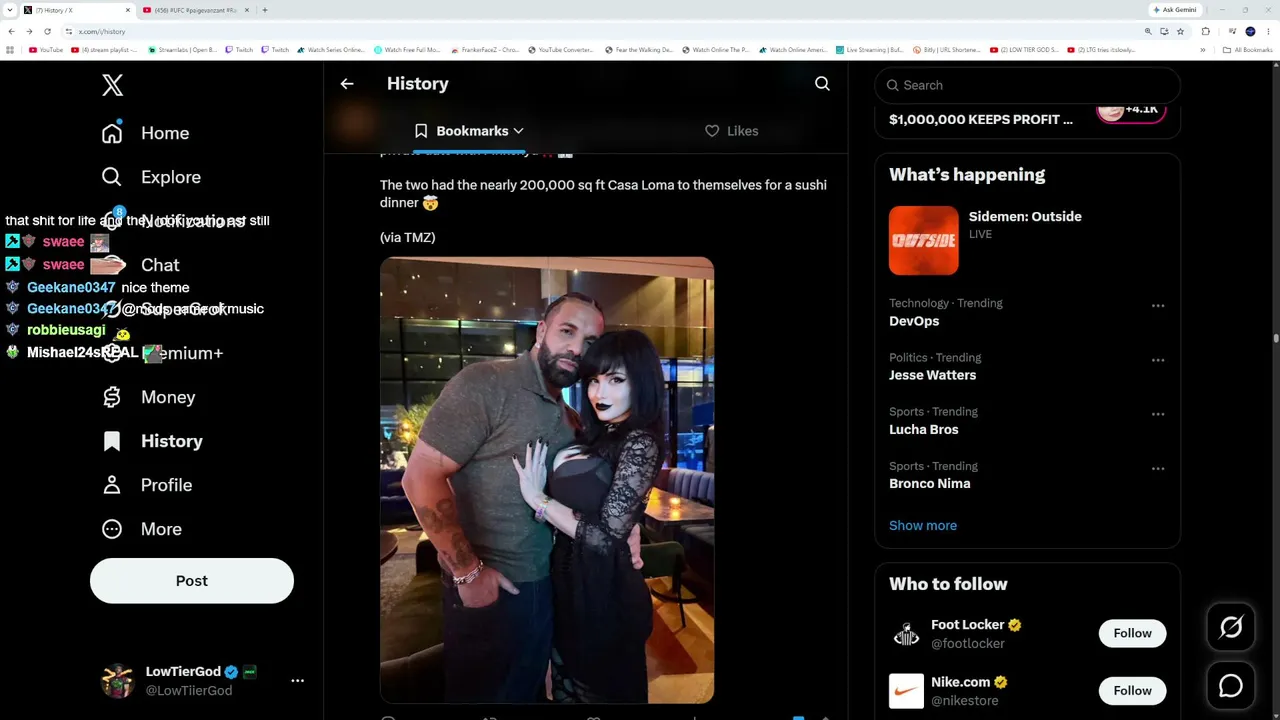The width and height of the screenshot is (1280, 720).
Task: Click the browser back button
Action: (x=11, y=31)
